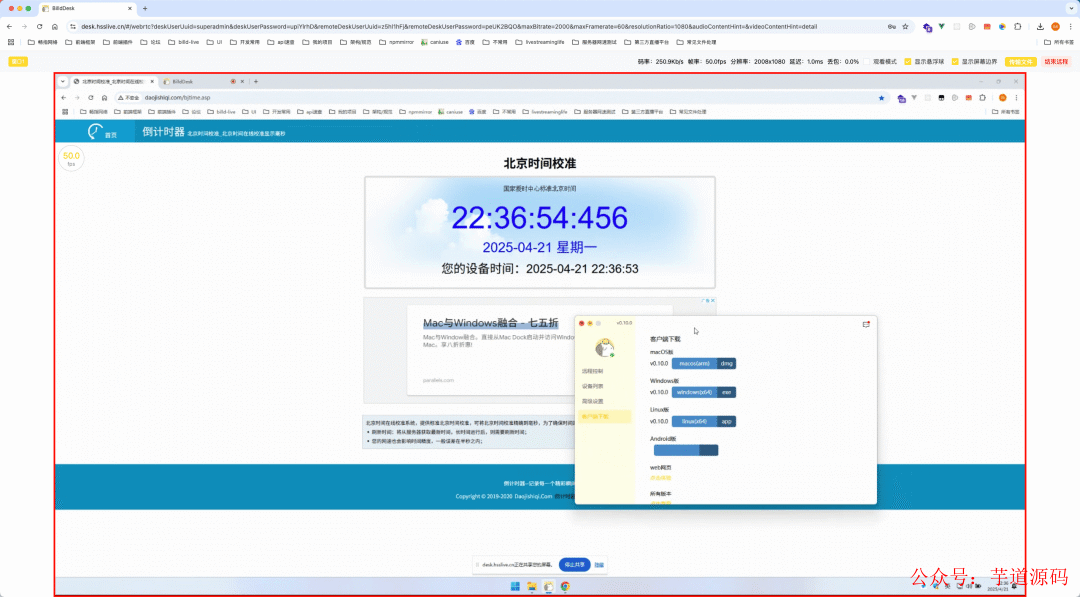Open the Mac与Windows融合 ad headline
Screen dimensions: 1080x597
tap(490, 323)
